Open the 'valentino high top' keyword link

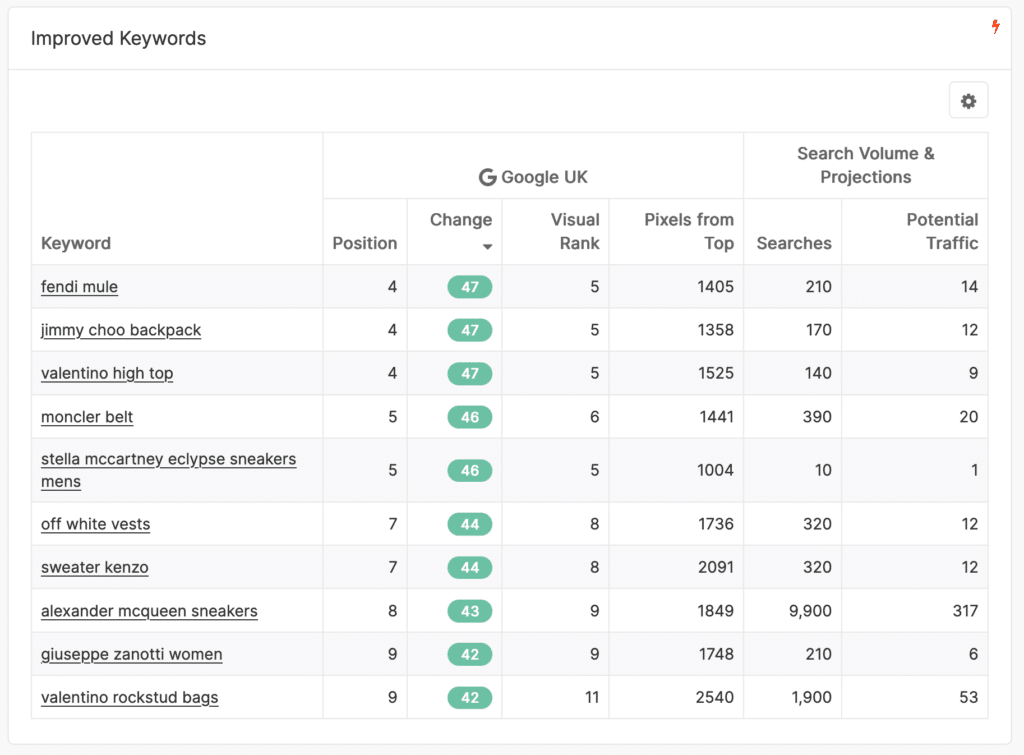coord(107,373)
